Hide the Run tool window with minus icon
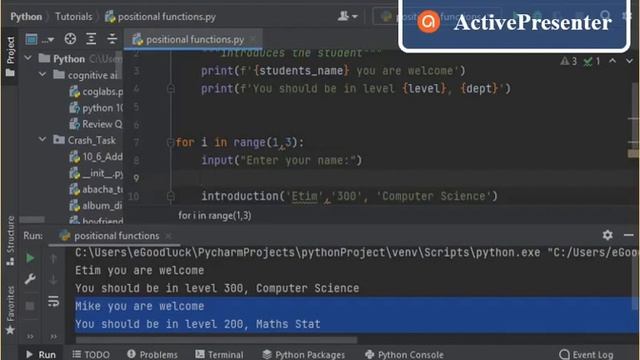Viewport: 640px width, 360px height. tap(629, 235)
